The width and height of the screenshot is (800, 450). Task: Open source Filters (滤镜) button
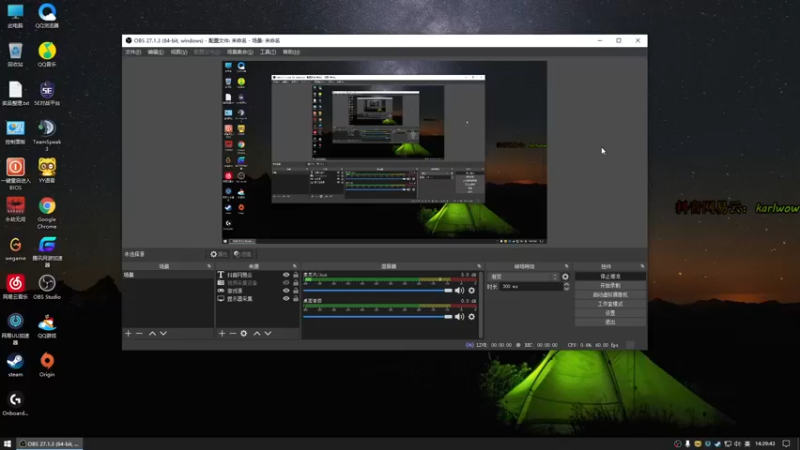click(x=242, y=254)
